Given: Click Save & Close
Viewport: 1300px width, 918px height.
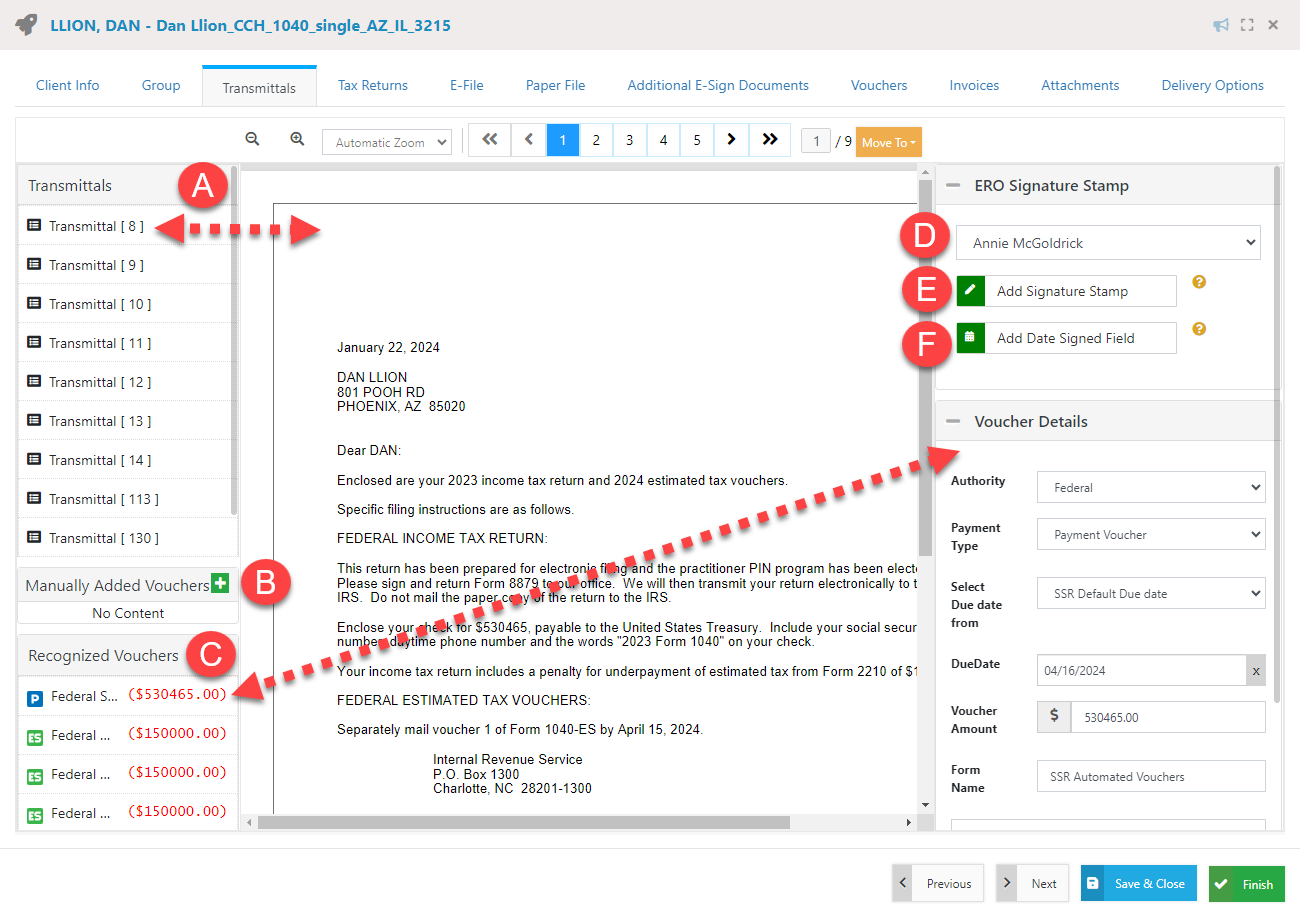Looking at the screenshot, I should pyautogui.click(x=1138, y=883).
